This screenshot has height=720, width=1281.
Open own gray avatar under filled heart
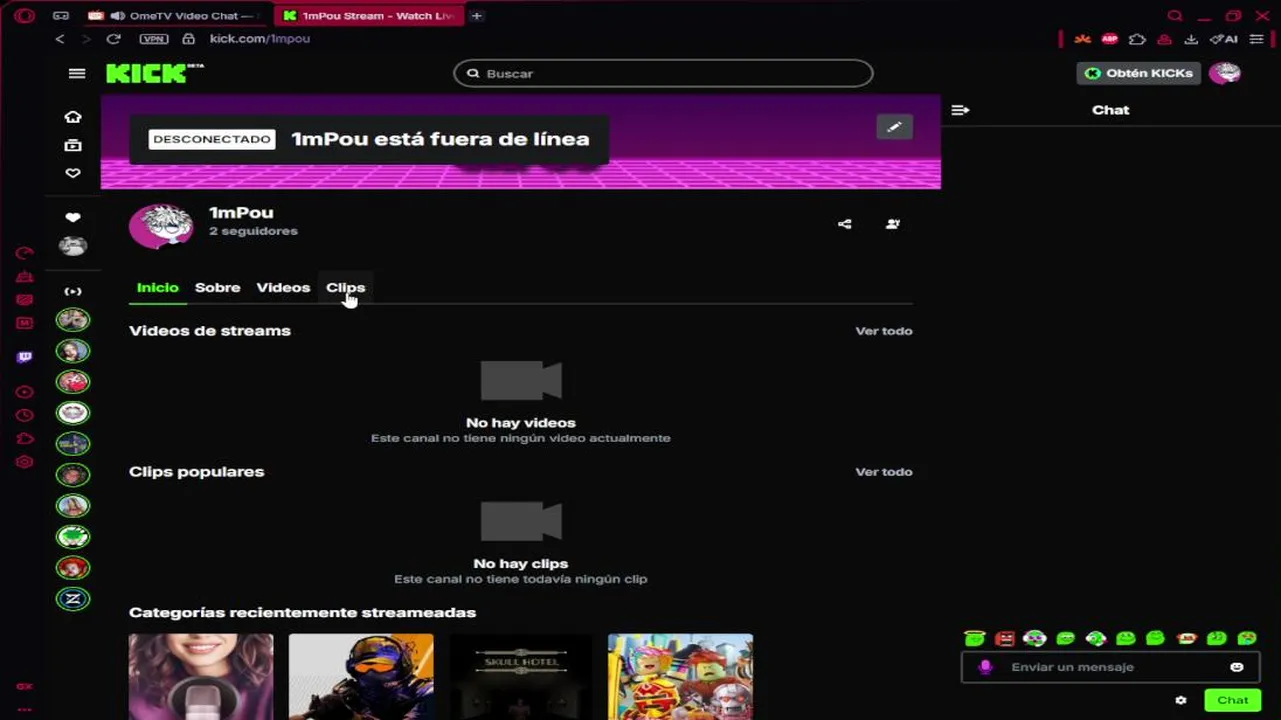click(73, 245)
